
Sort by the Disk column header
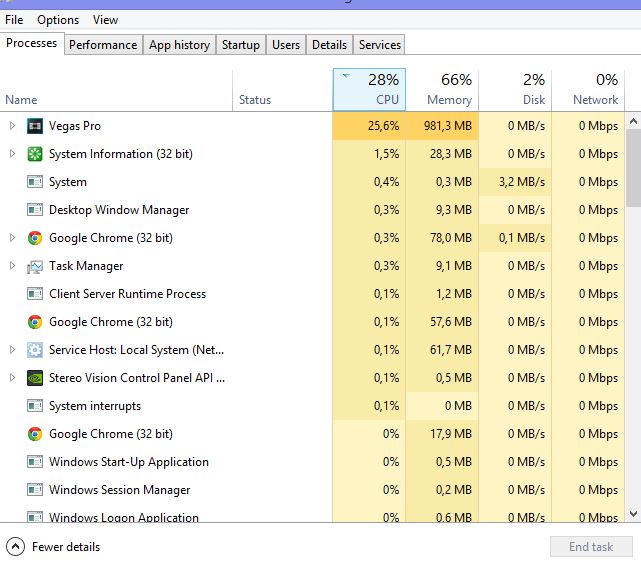[515, 90]
